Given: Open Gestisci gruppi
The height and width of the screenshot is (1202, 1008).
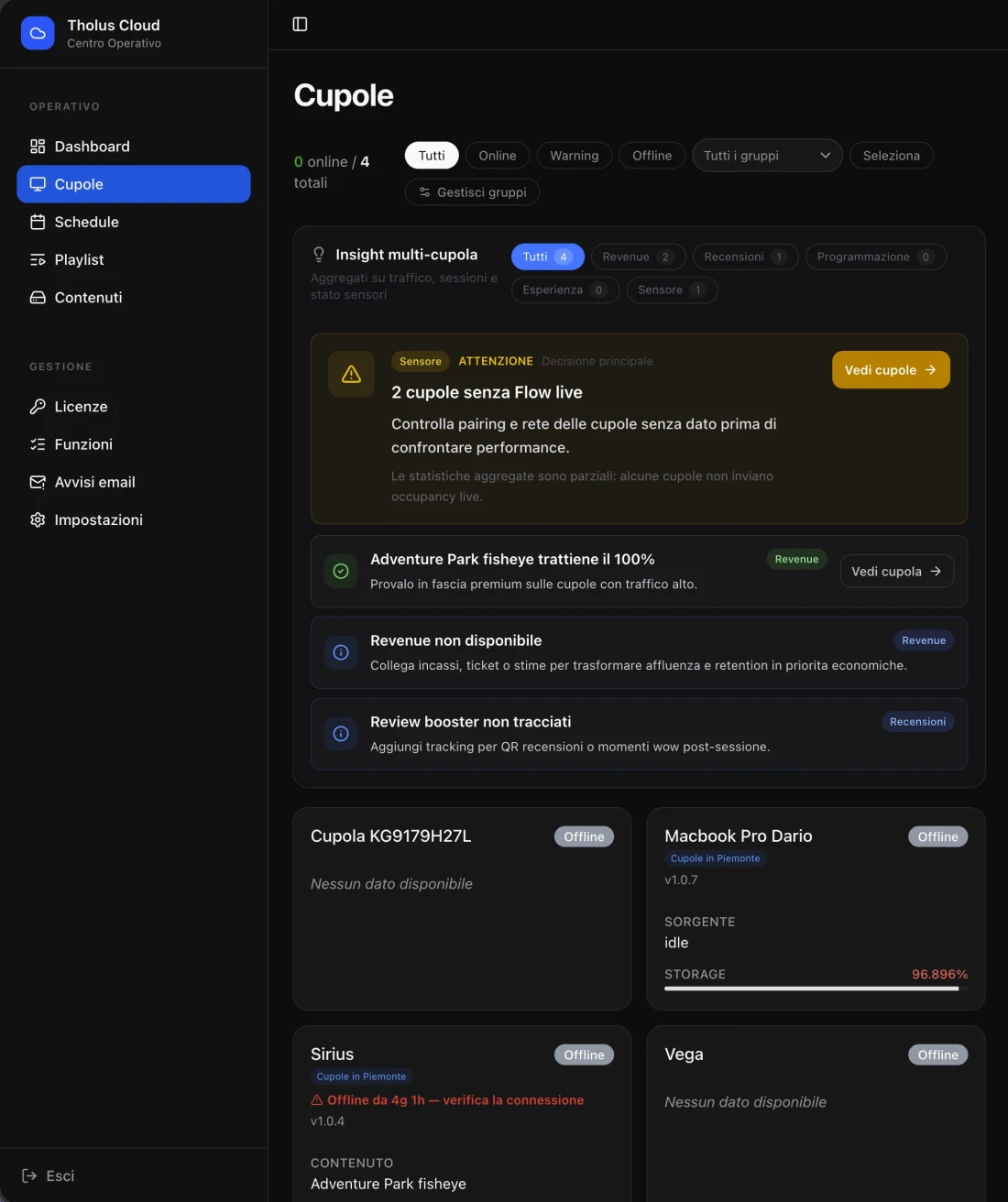Looking at the screenshot, I should pyautogui.click(x=472, y=192).
